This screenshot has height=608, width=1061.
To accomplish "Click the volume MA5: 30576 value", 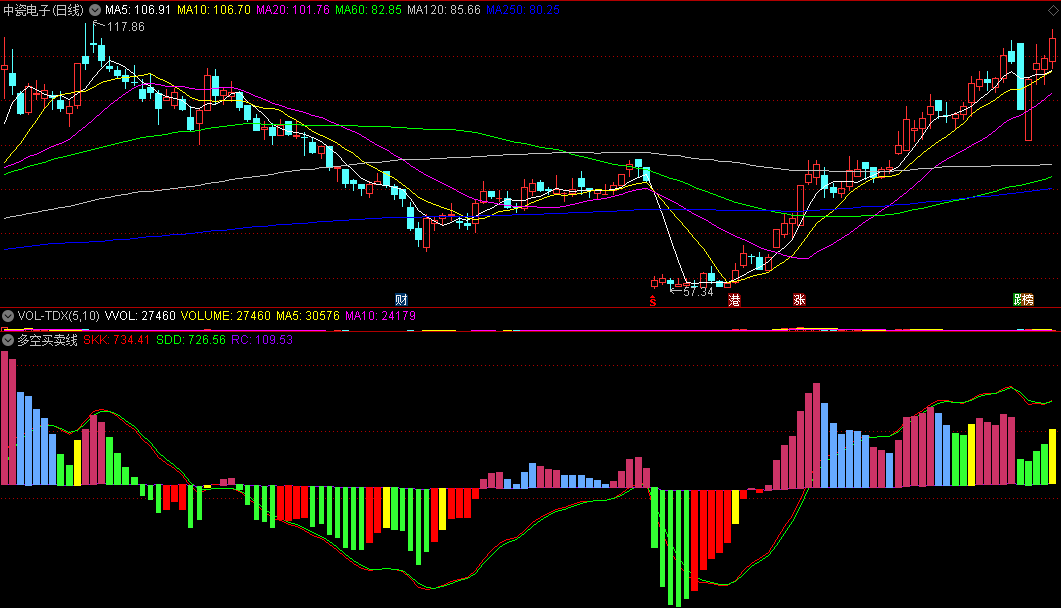I will (308, 316).
